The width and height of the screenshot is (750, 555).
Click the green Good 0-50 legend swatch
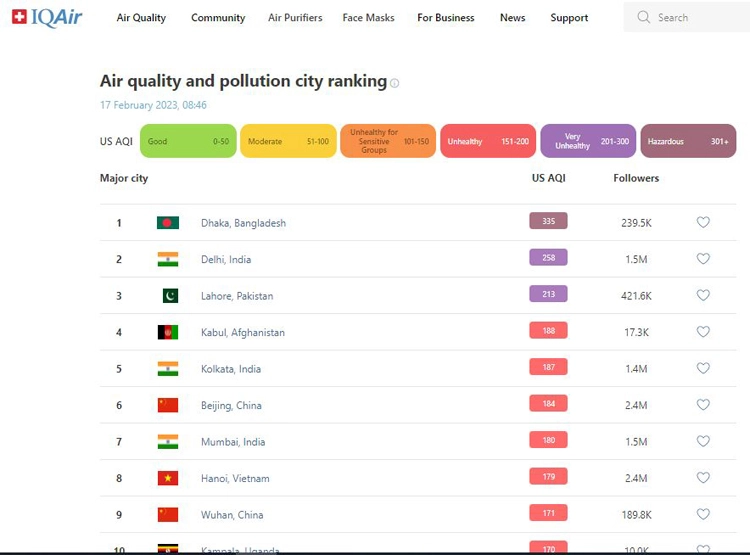click(x=188, y=141)
